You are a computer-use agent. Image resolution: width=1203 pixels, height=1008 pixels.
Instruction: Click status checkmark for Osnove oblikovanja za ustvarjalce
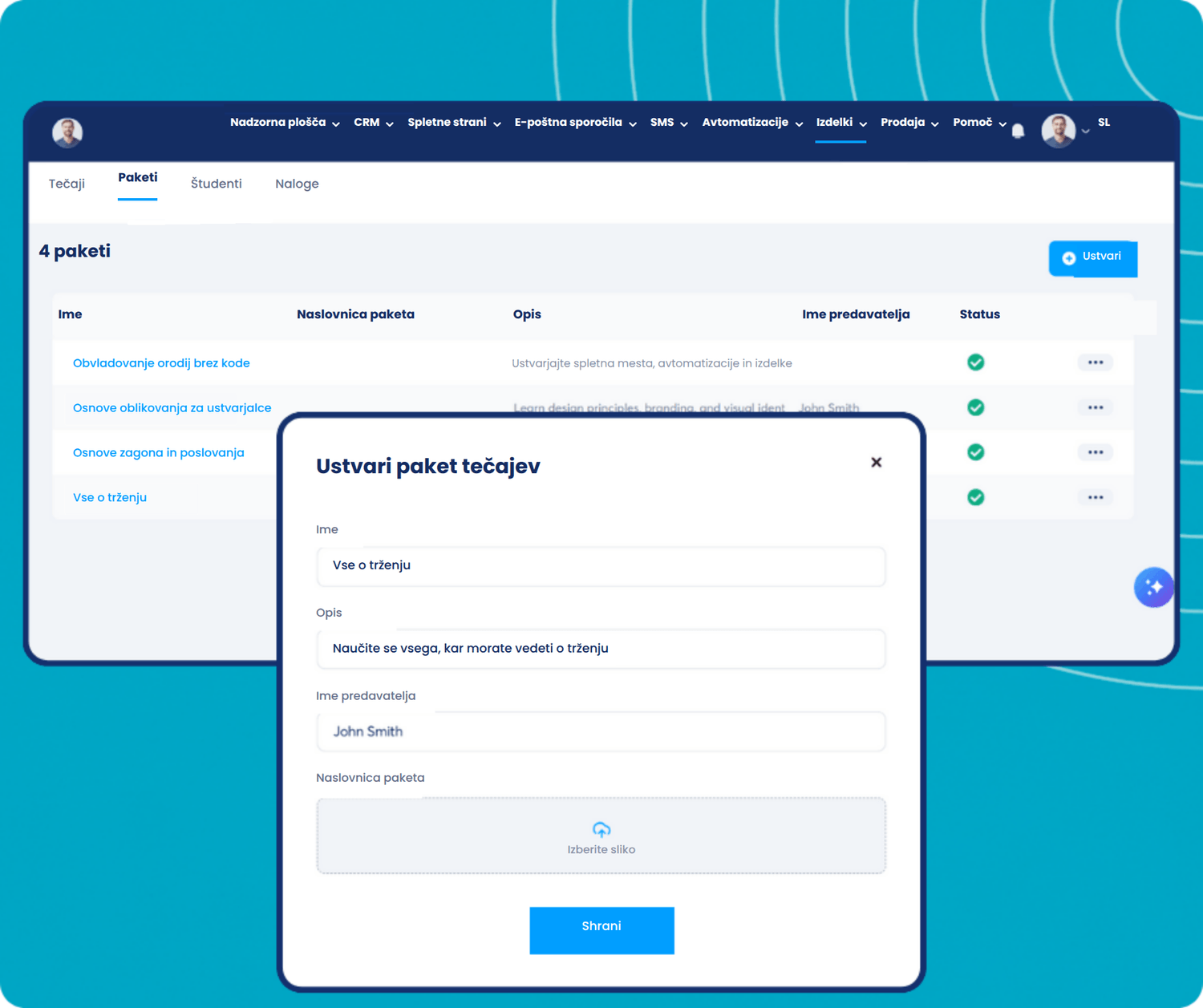[x=975, y=407]
